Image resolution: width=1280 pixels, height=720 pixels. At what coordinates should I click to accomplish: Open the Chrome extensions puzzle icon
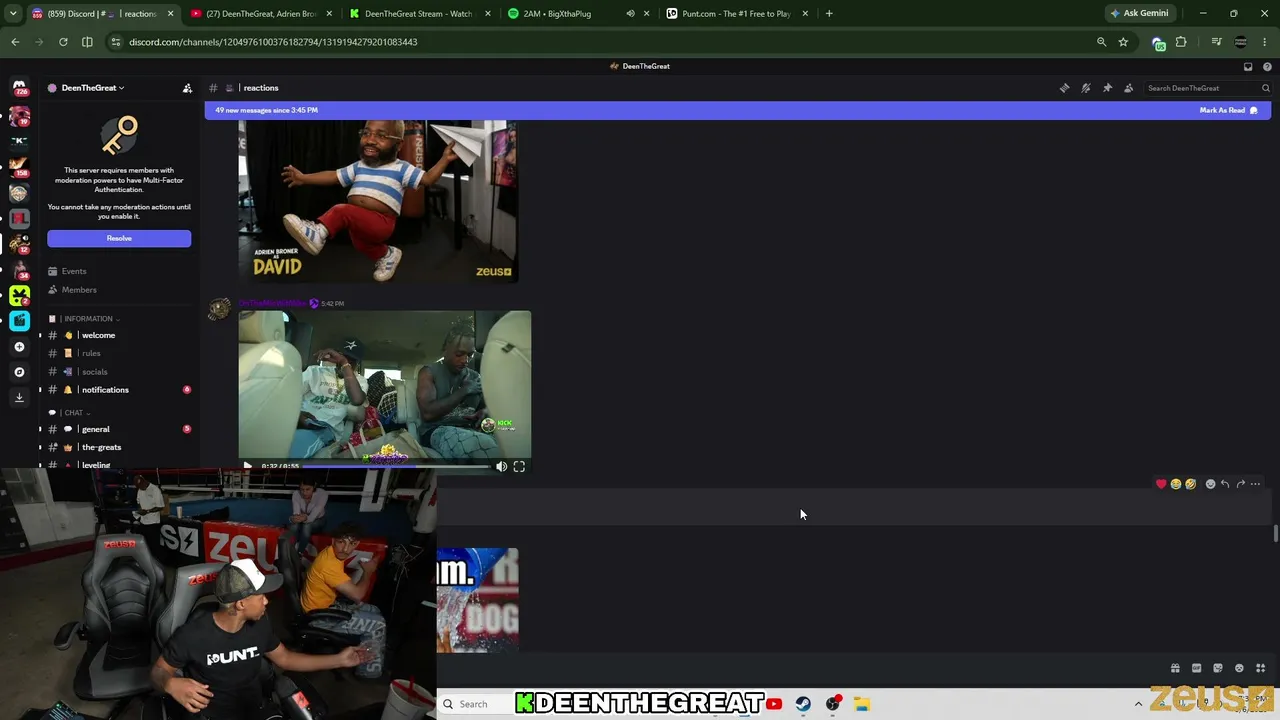(x=1181, y=42)
